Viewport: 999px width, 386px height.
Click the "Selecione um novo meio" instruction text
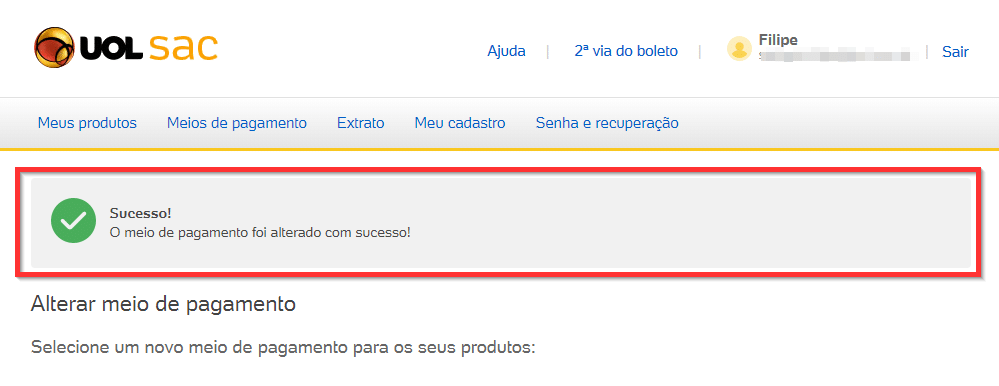pyautogui.click(x=284, y=348)
